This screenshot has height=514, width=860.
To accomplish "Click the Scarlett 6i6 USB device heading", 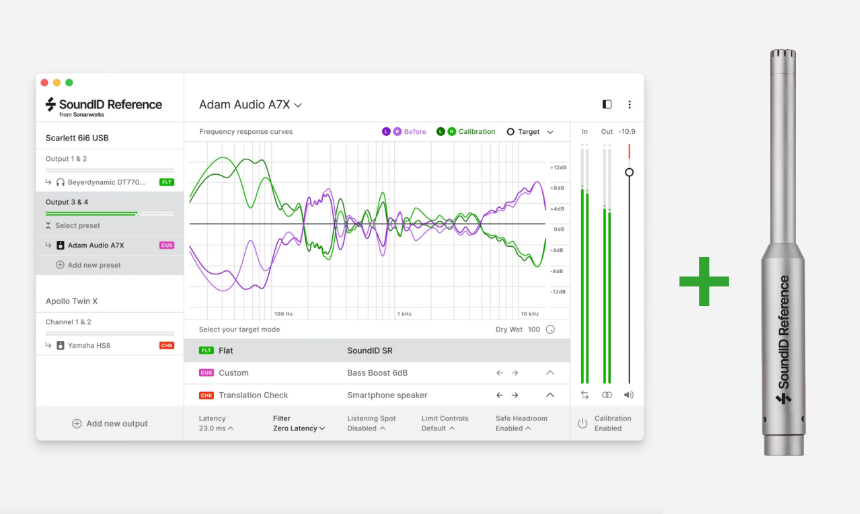I will (77, 138).
